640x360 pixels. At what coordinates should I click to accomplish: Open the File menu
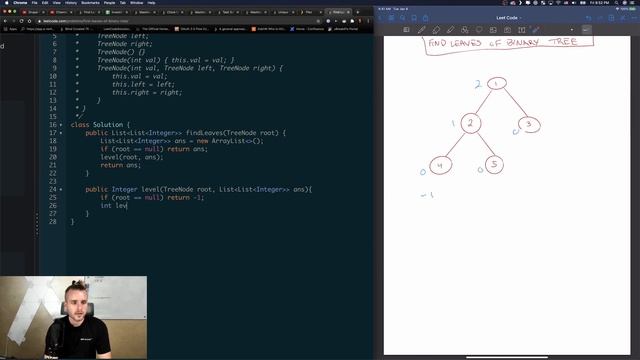35,2
